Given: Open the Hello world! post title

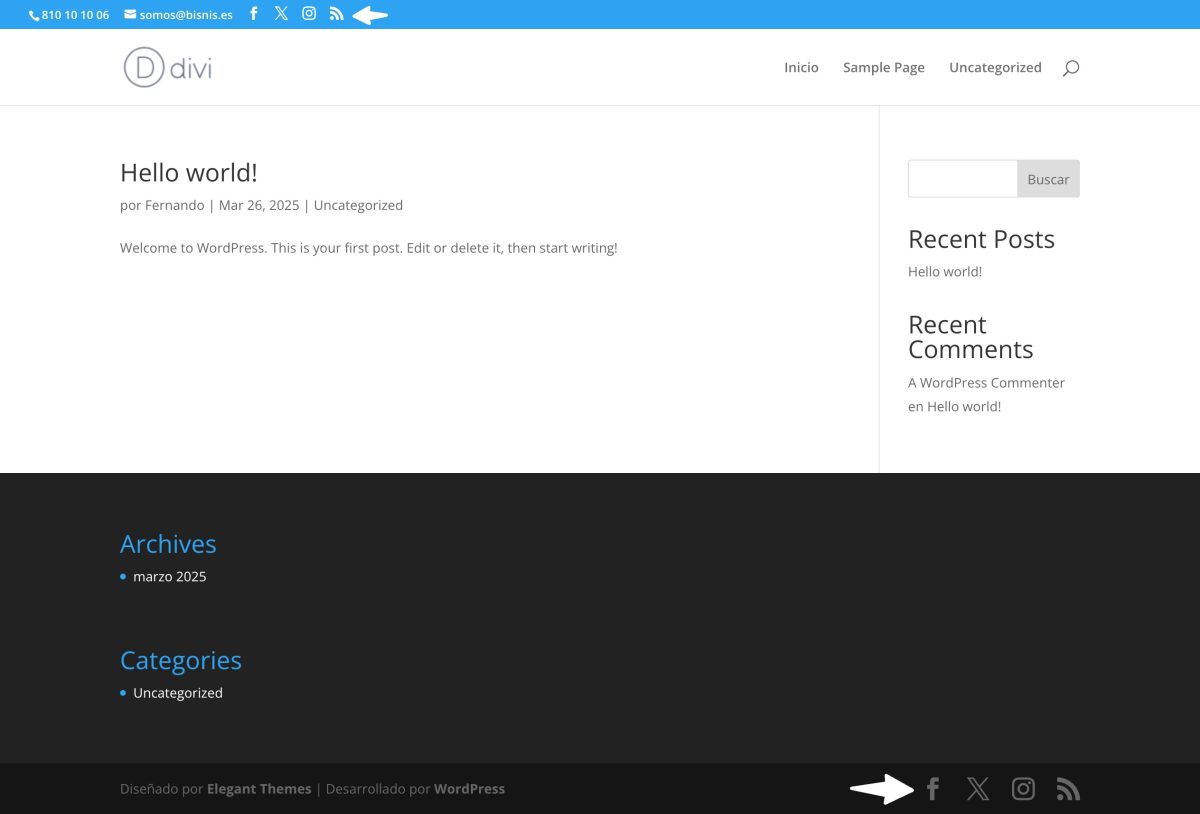Looking at the screenshot, I should [189, 173].
